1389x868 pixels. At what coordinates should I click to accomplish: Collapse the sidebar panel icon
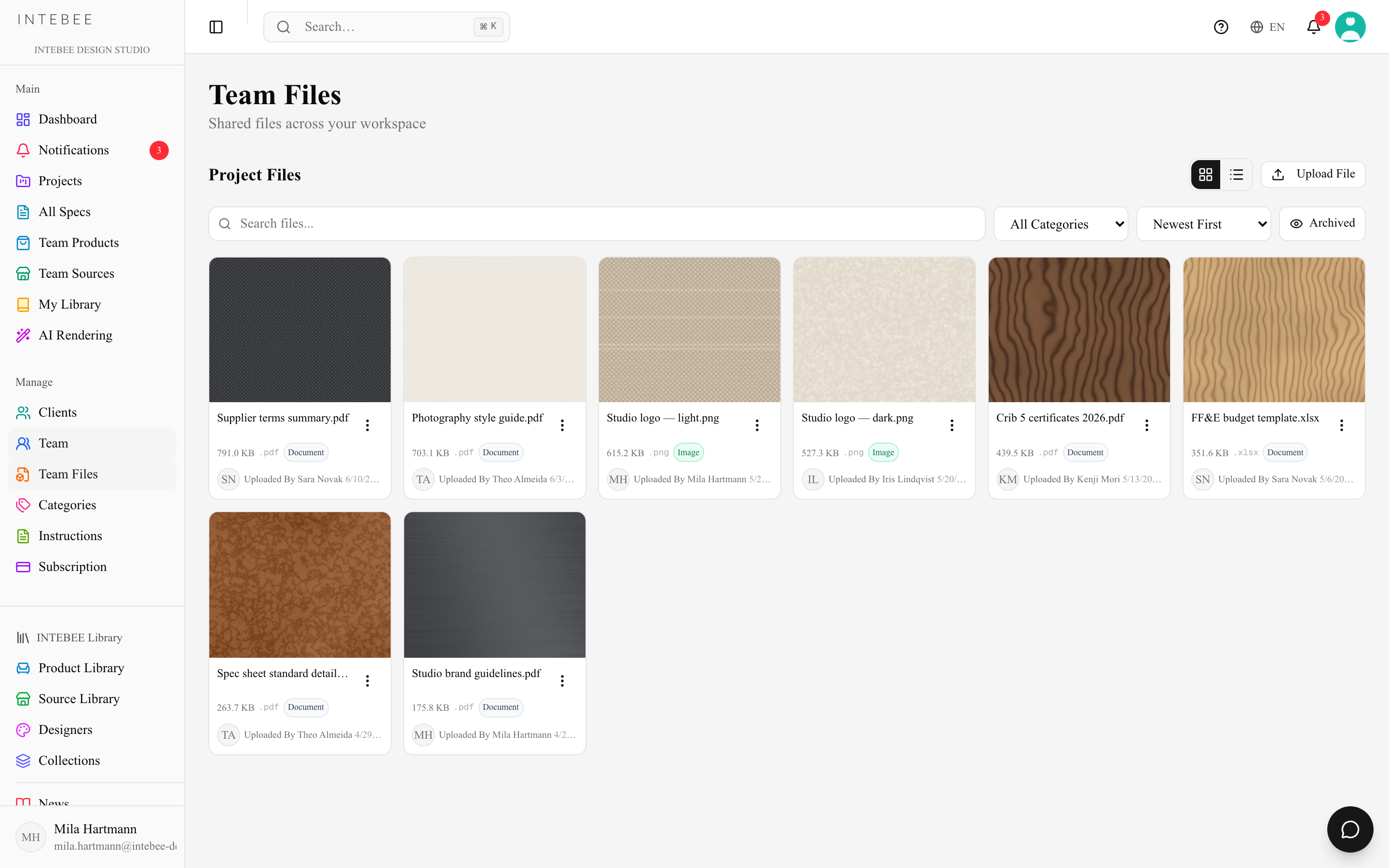coord(216,27)
